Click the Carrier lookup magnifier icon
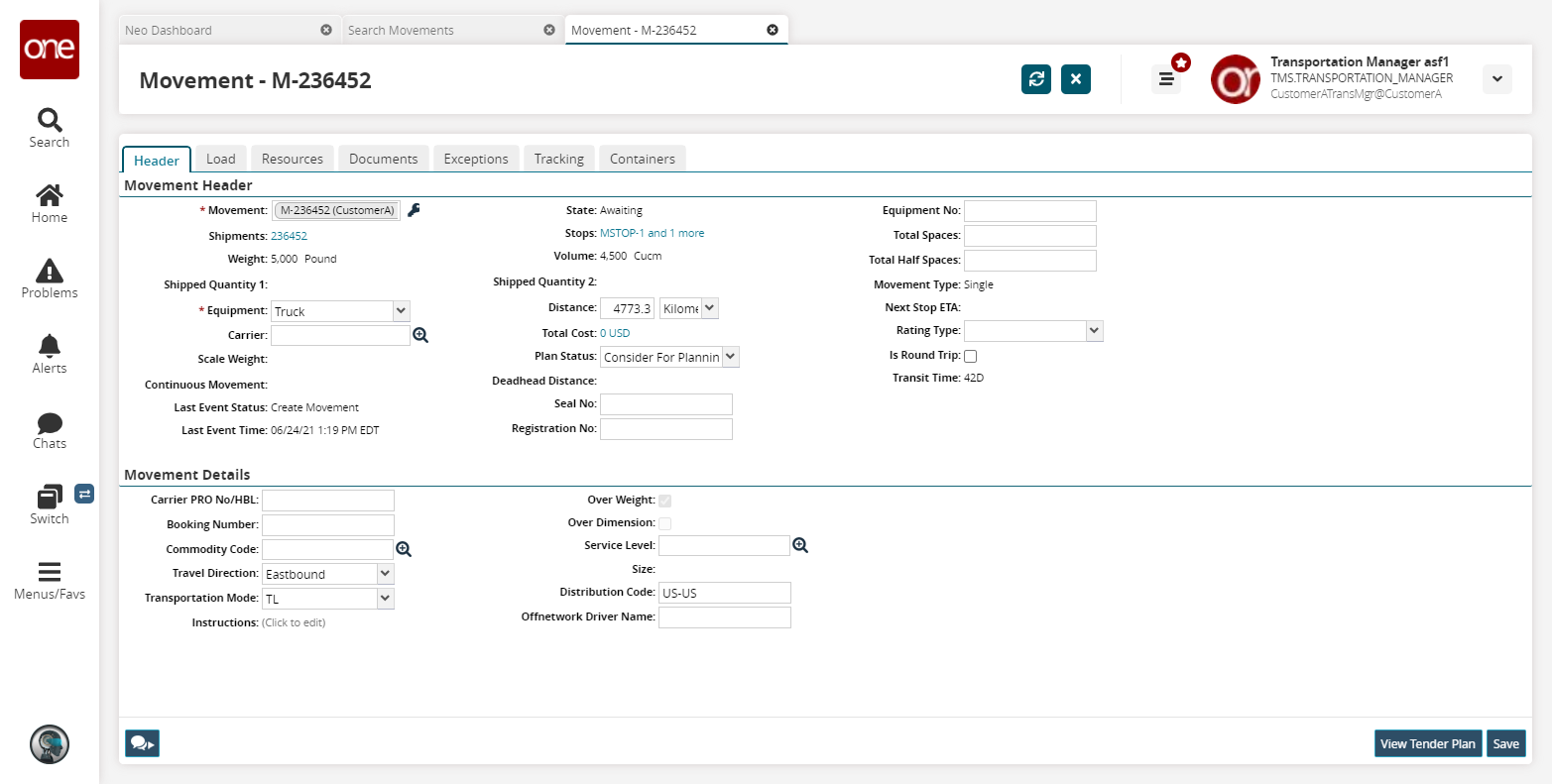This screenshot has height=784, width=1552. (x=420, y=336)
